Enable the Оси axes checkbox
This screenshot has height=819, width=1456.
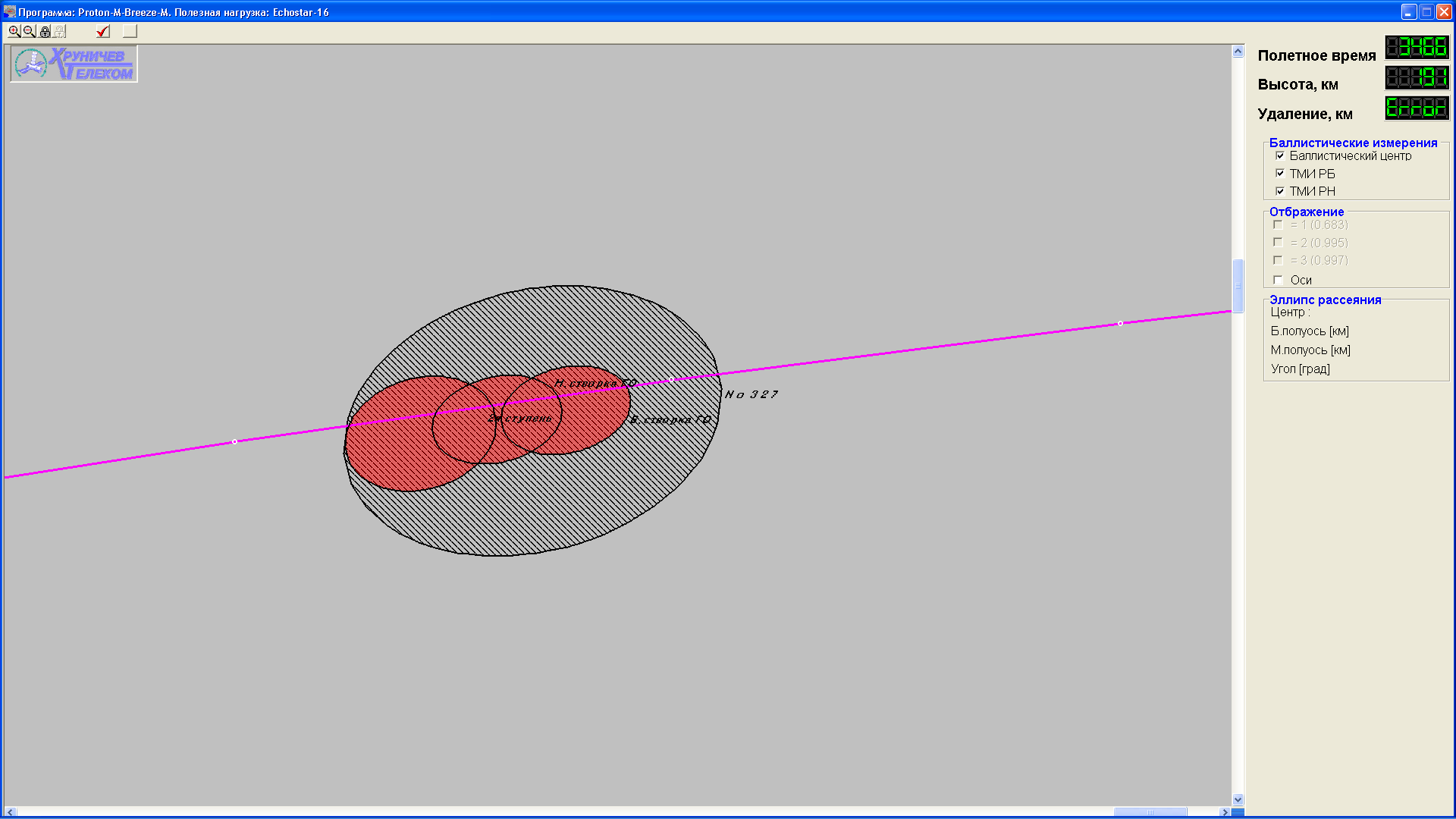1279,280
